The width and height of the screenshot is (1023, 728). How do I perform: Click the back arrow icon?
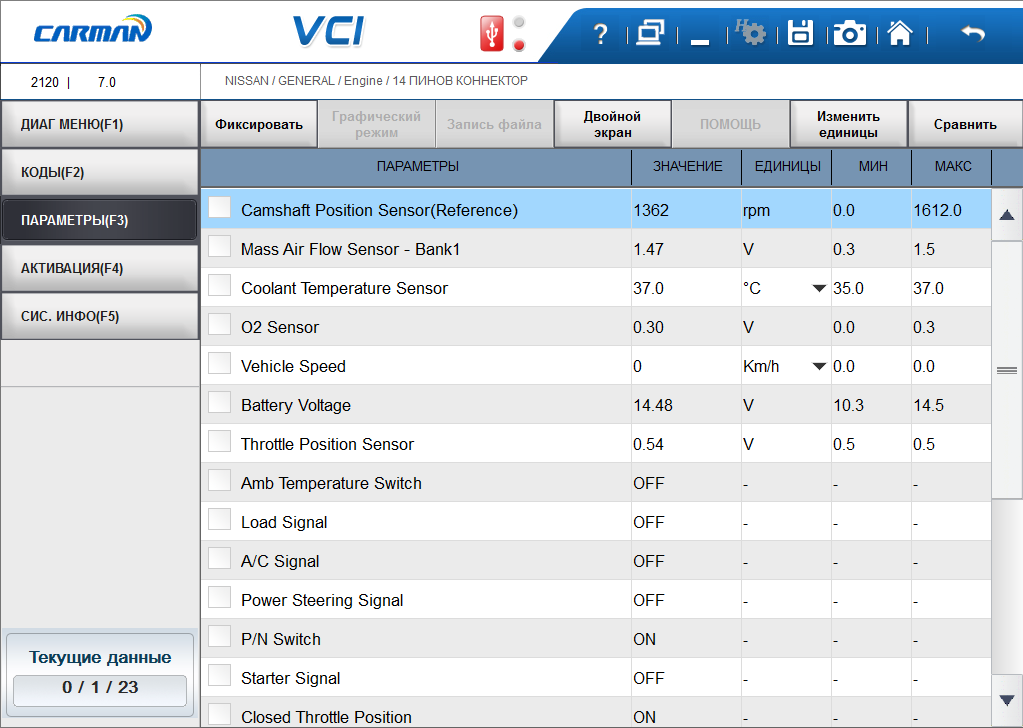coord(973,33)
